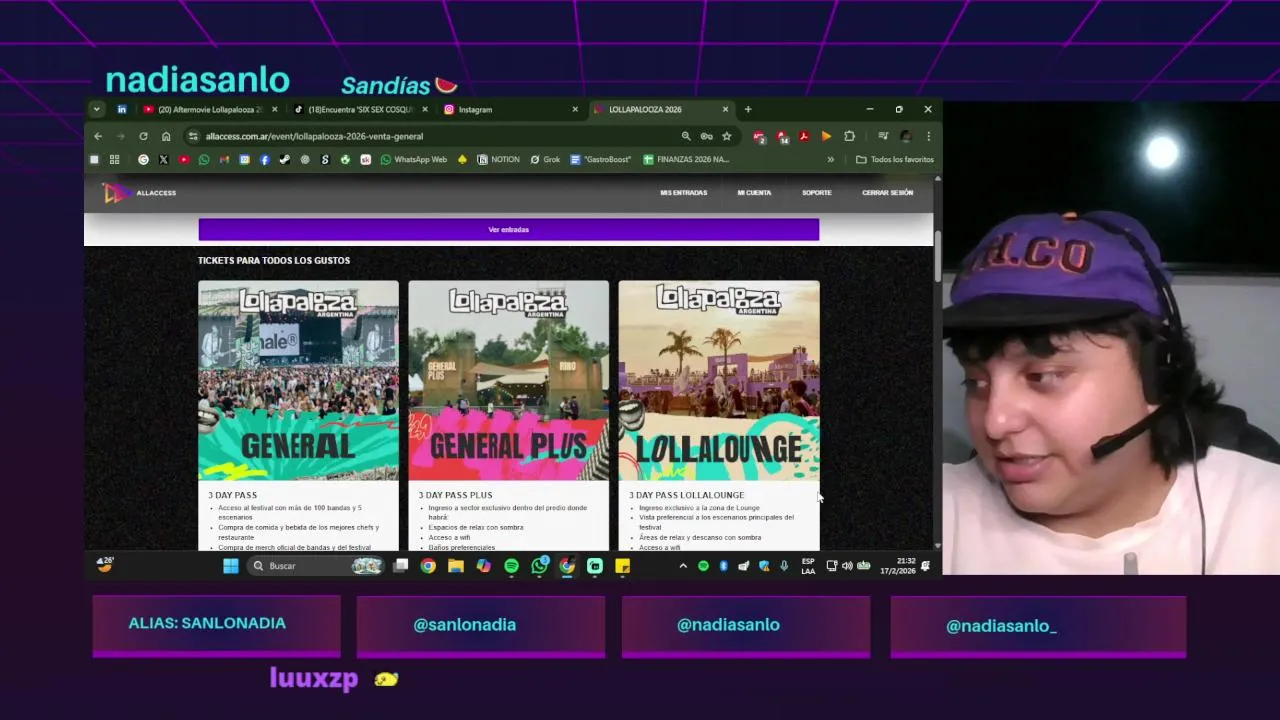Expand the hidden bookmarks chevron
Image resolution: width=1280 pixels, height=720 pixels.
pyautogui.click(x=830, y=159)
